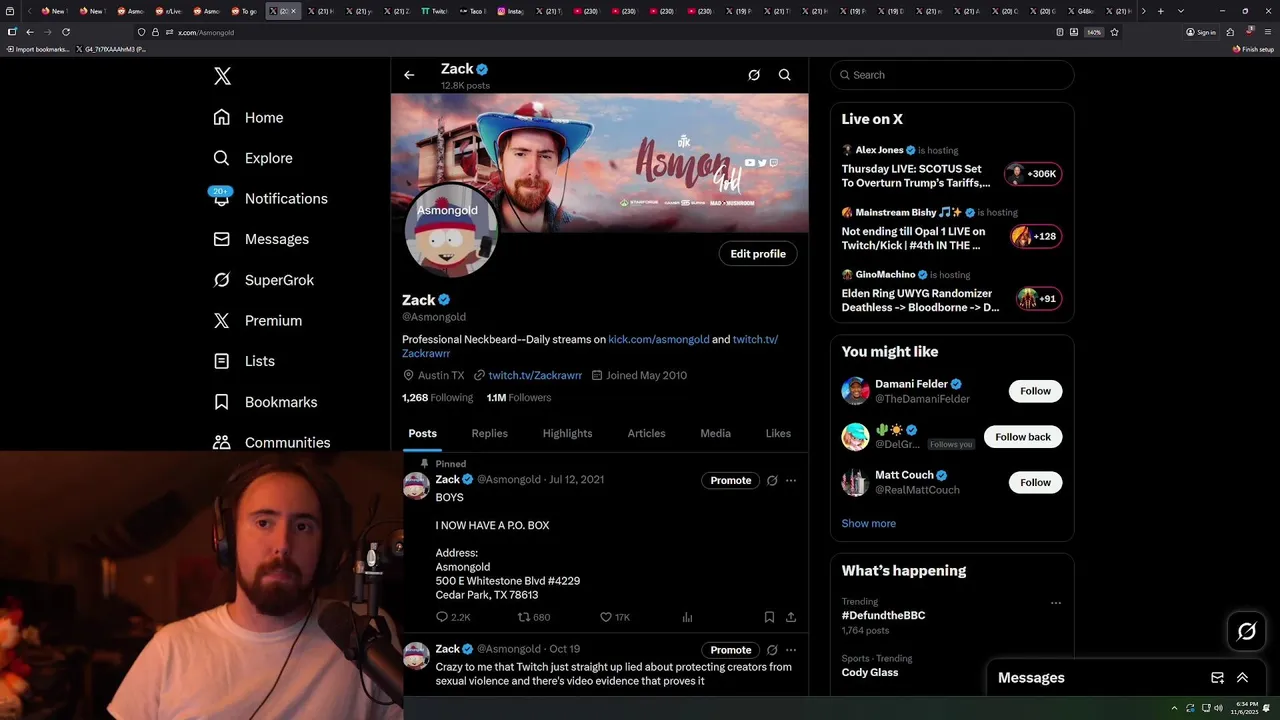Open Mainstream Bishy live stream
1280x720 pixels.
(952, 230)
